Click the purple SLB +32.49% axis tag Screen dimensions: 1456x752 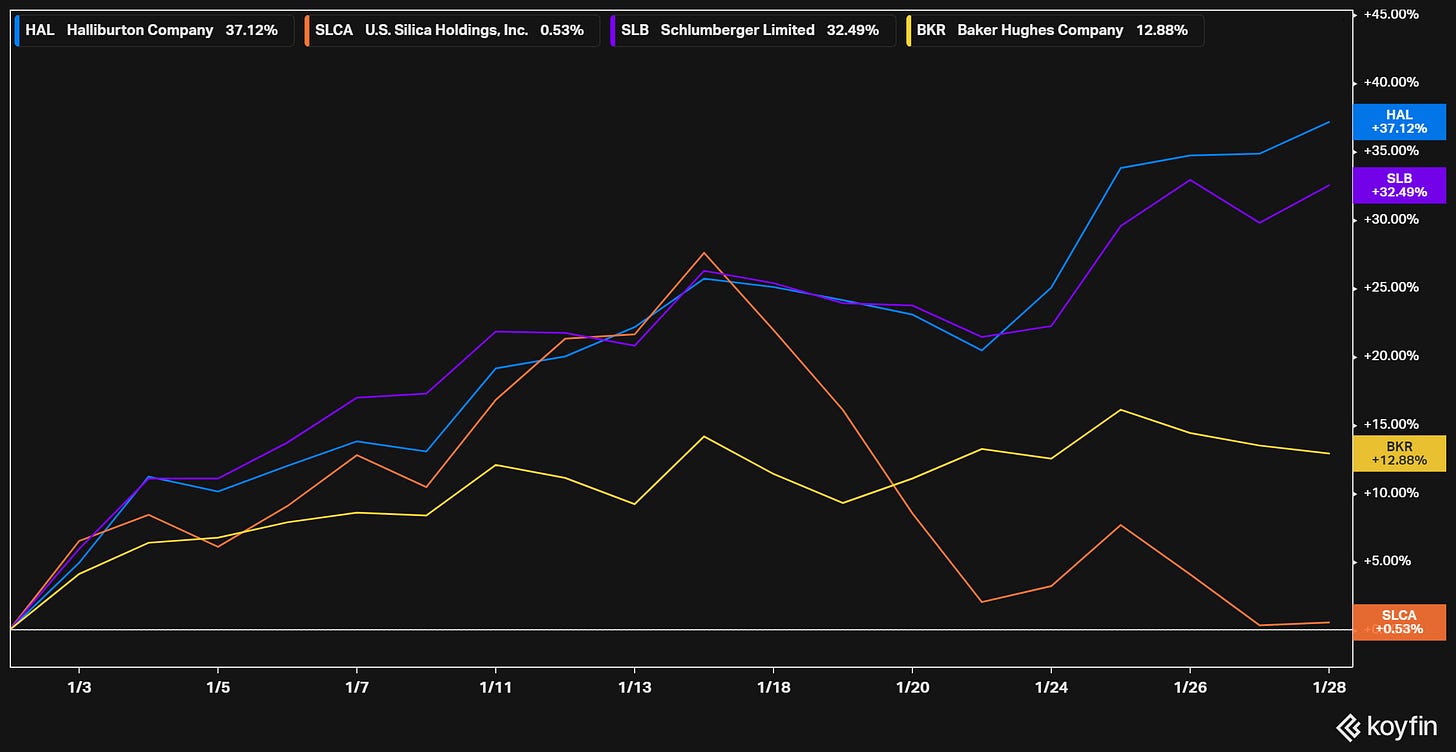click(1399, 184)
